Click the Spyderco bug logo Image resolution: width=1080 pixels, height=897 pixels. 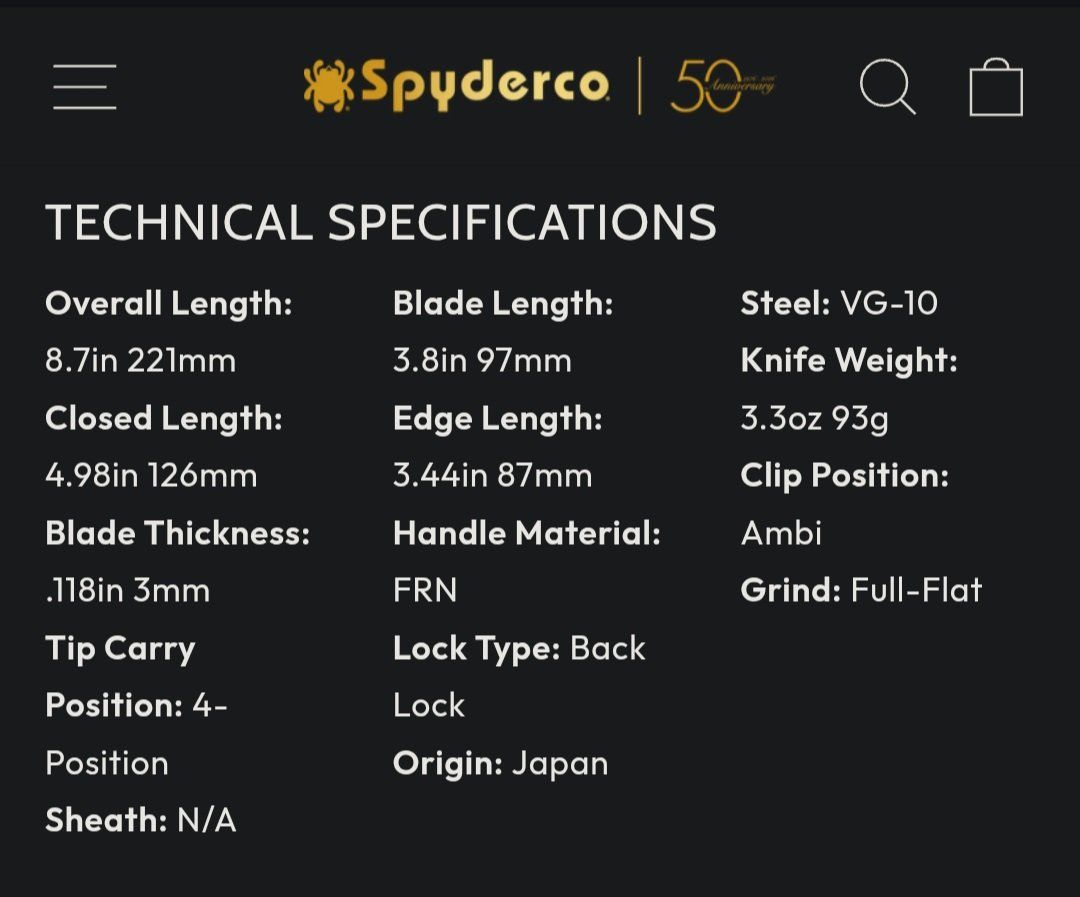pos(328,86)
